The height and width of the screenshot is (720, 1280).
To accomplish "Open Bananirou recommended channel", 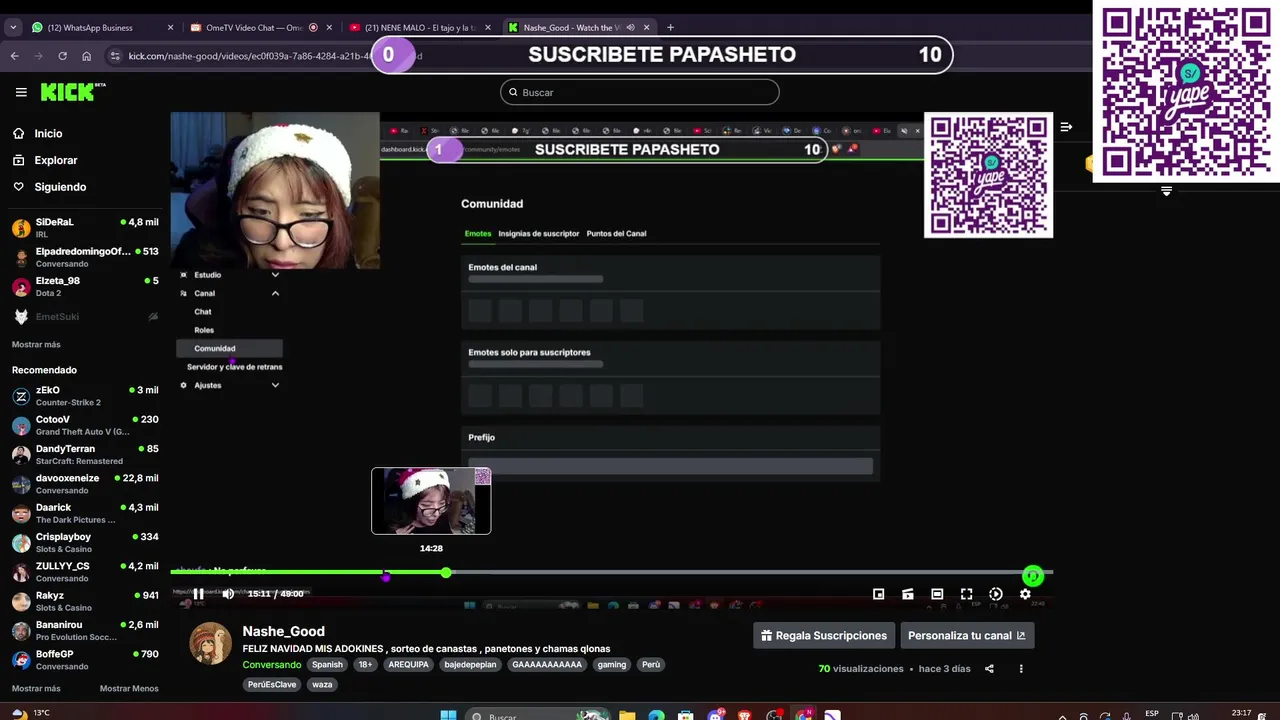I will pyautogui.click(x=84, y=630).
